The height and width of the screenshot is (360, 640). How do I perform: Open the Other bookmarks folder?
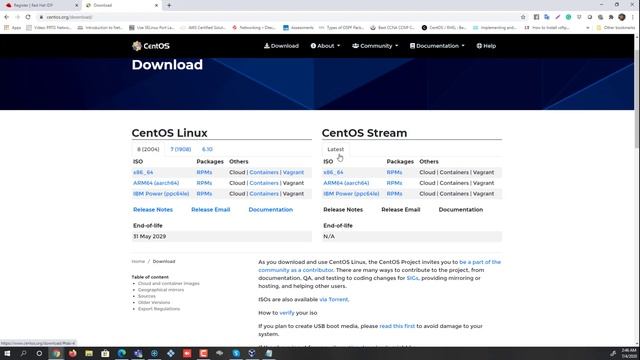pyautogui.click(x=616, y=28)
